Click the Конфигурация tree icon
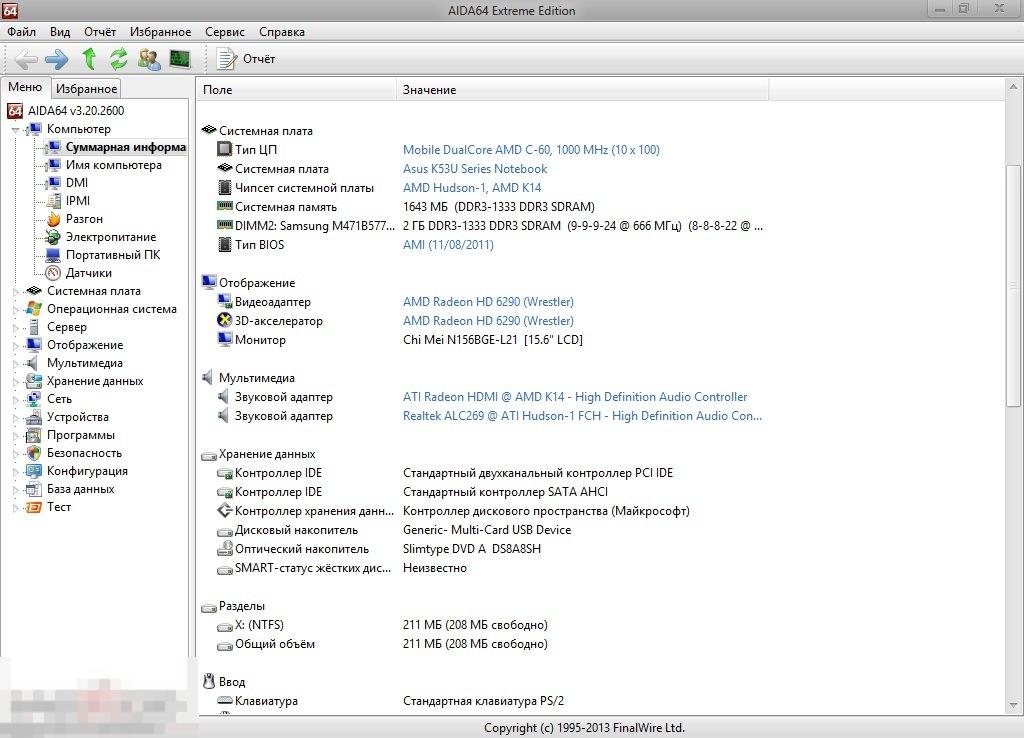The height and width of the screenshot is (738, 1024). [34, 471]
